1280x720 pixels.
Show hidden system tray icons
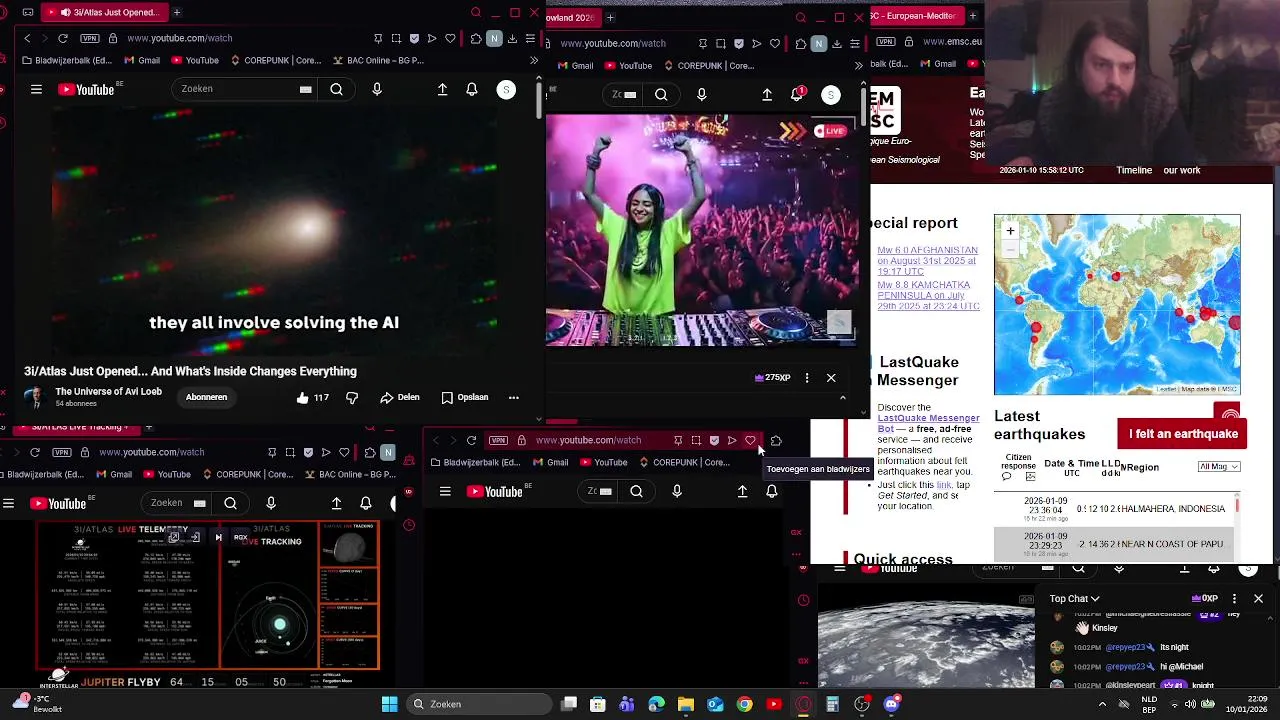point(1102,704)
